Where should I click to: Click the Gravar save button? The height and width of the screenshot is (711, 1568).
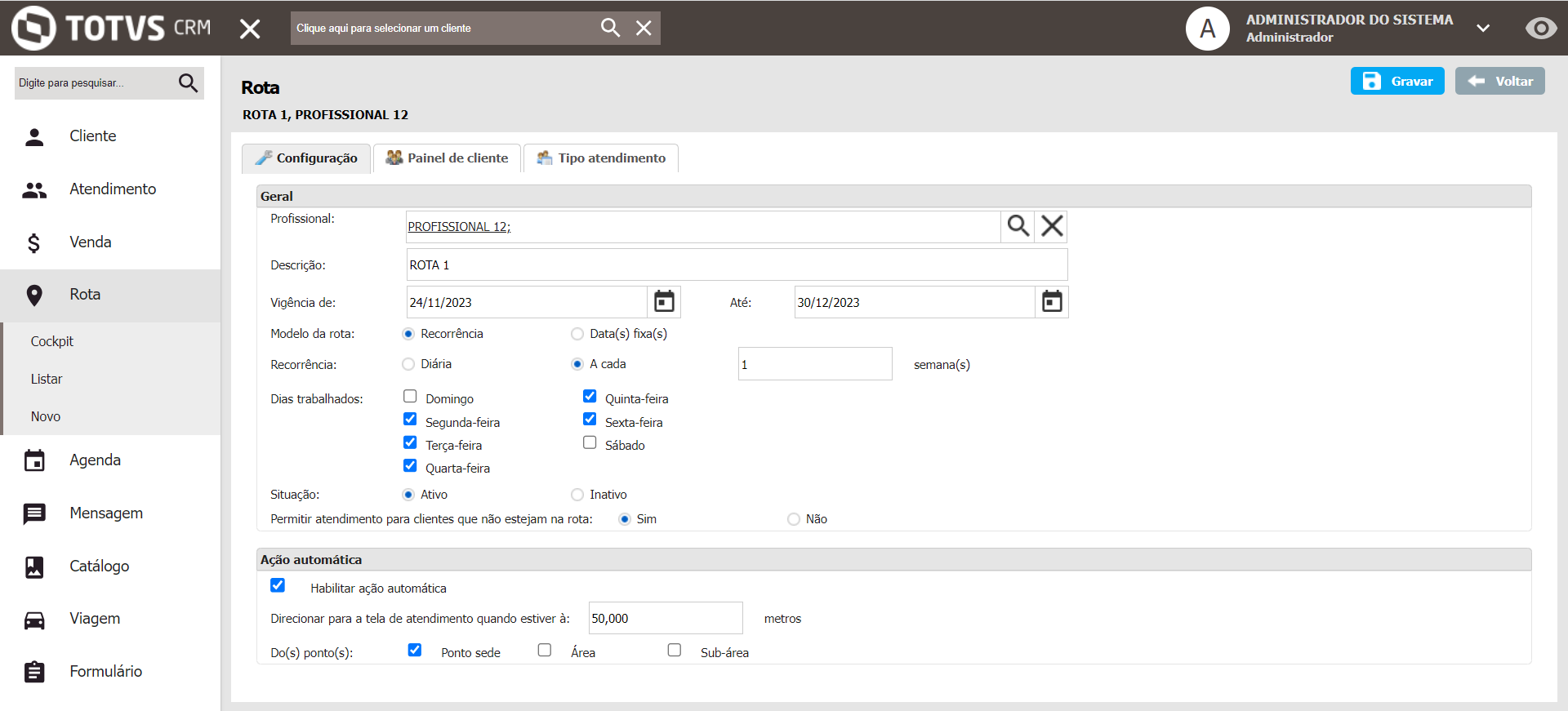(1396, 82)
